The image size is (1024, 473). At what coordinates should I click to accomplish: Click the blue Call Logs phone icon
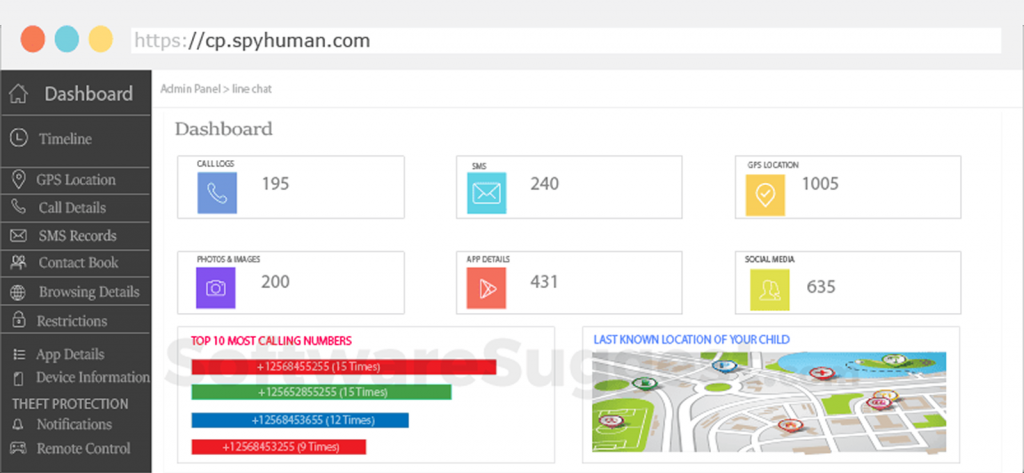[x=217, y=193]
